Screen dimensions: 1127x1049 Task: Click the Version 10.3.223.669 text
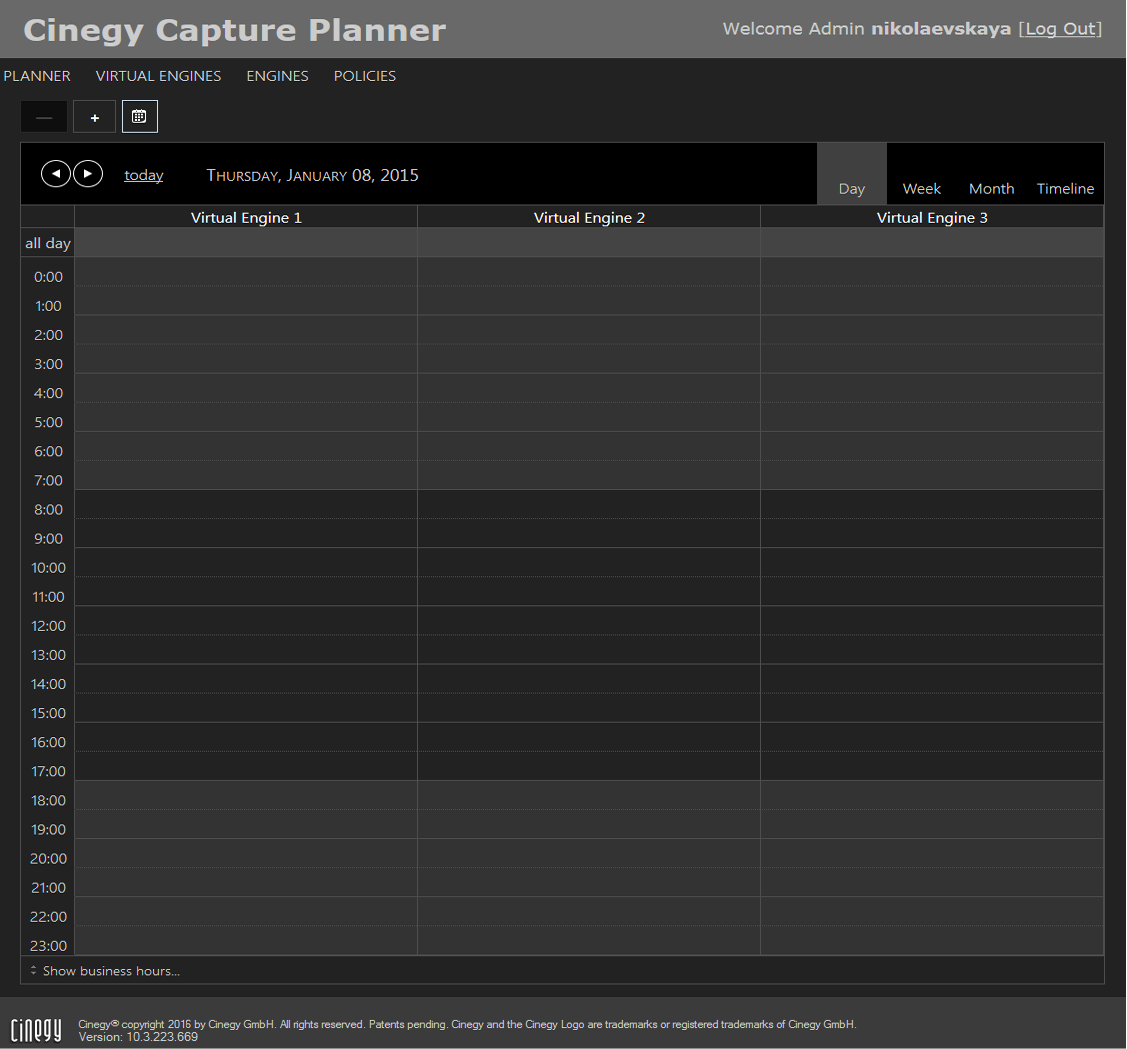pos(138,1037)
